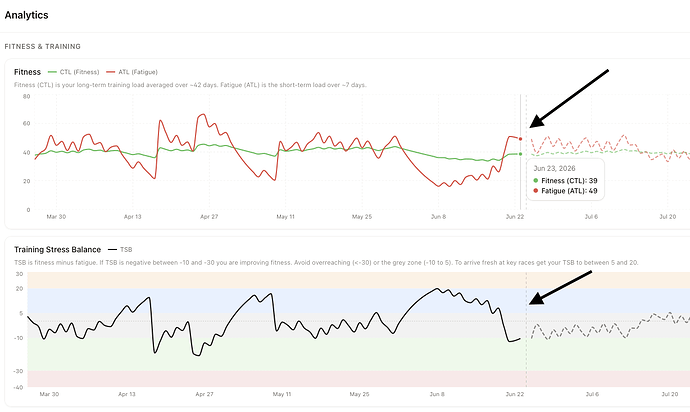Screen dimensions: 690x412
Task: Click the Analytics page heading
Action: coord(26,15)
